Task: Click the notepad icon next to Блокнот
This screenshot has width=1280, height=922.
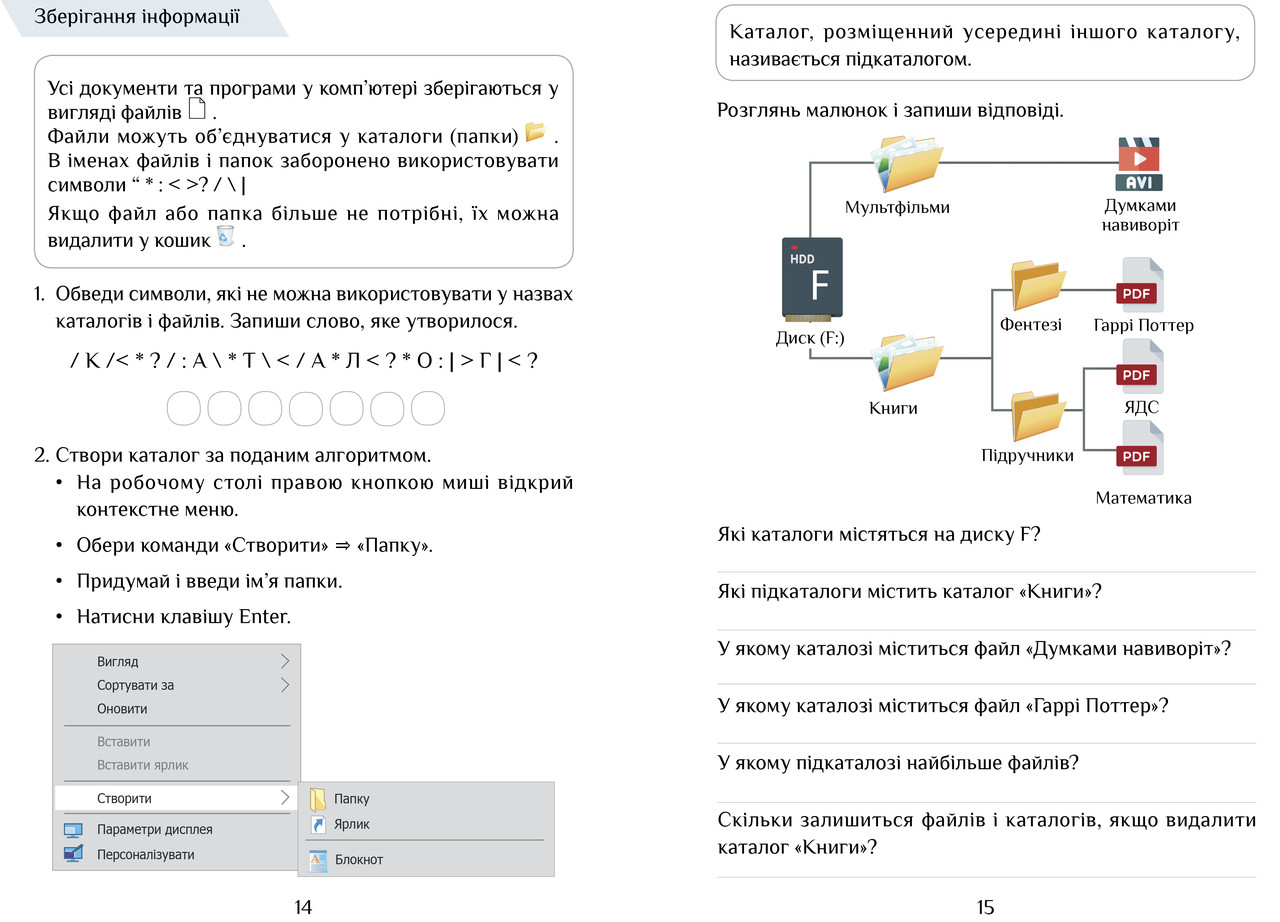Action: (x=318, y=859)
